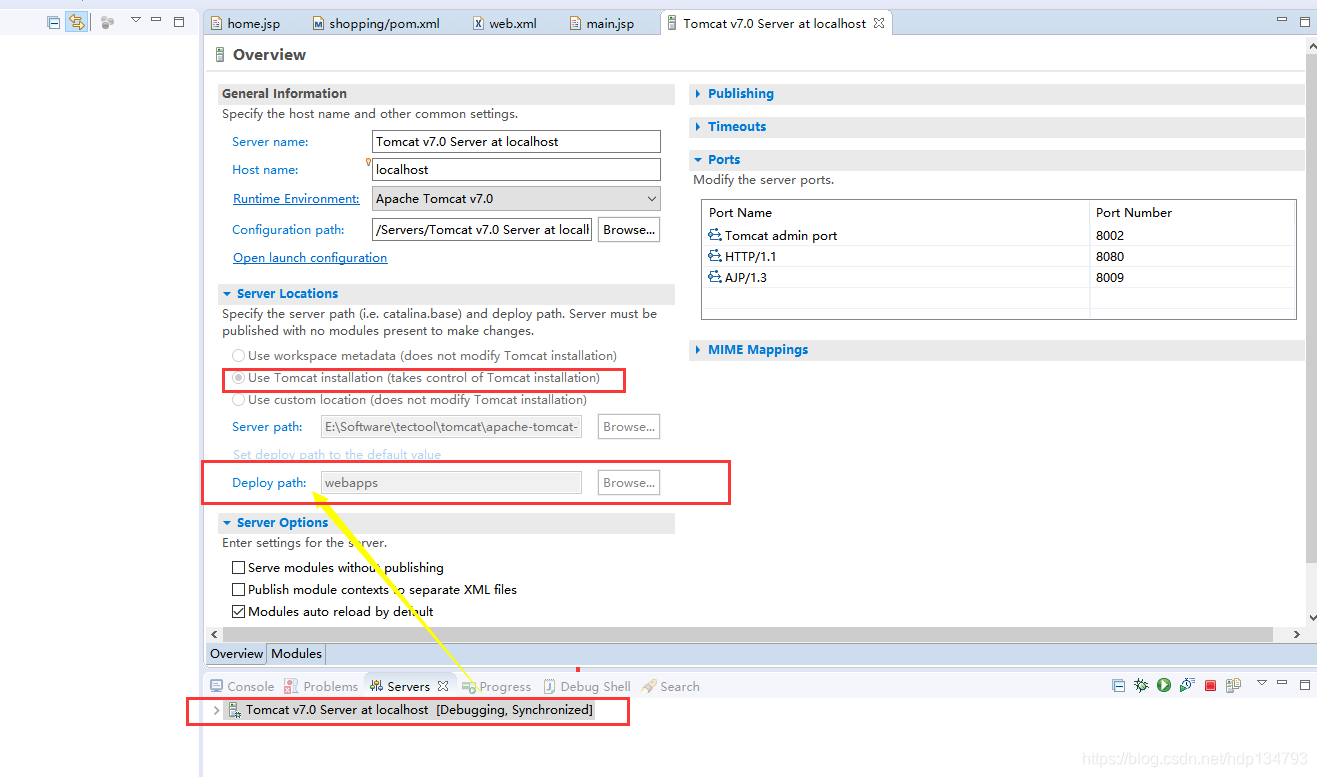Start the server in debug mode
Image resolution: width=1317 pixels, height=777 pixels.
(x=1141, y=686)
